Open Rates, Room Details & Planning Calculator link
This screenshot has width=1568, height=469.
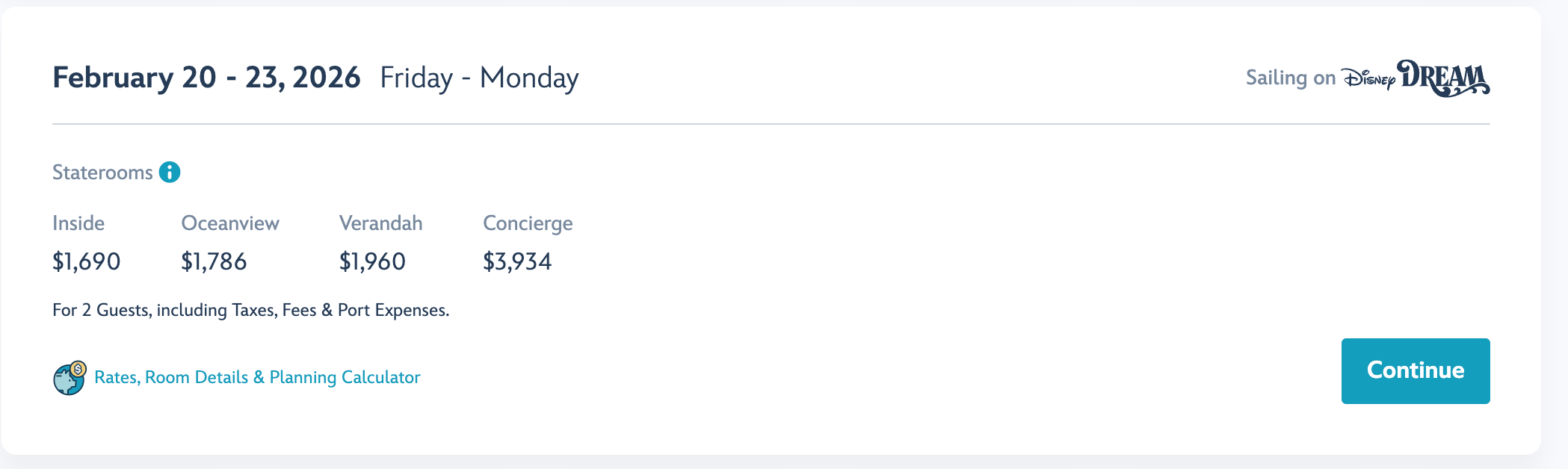(257, 377)
